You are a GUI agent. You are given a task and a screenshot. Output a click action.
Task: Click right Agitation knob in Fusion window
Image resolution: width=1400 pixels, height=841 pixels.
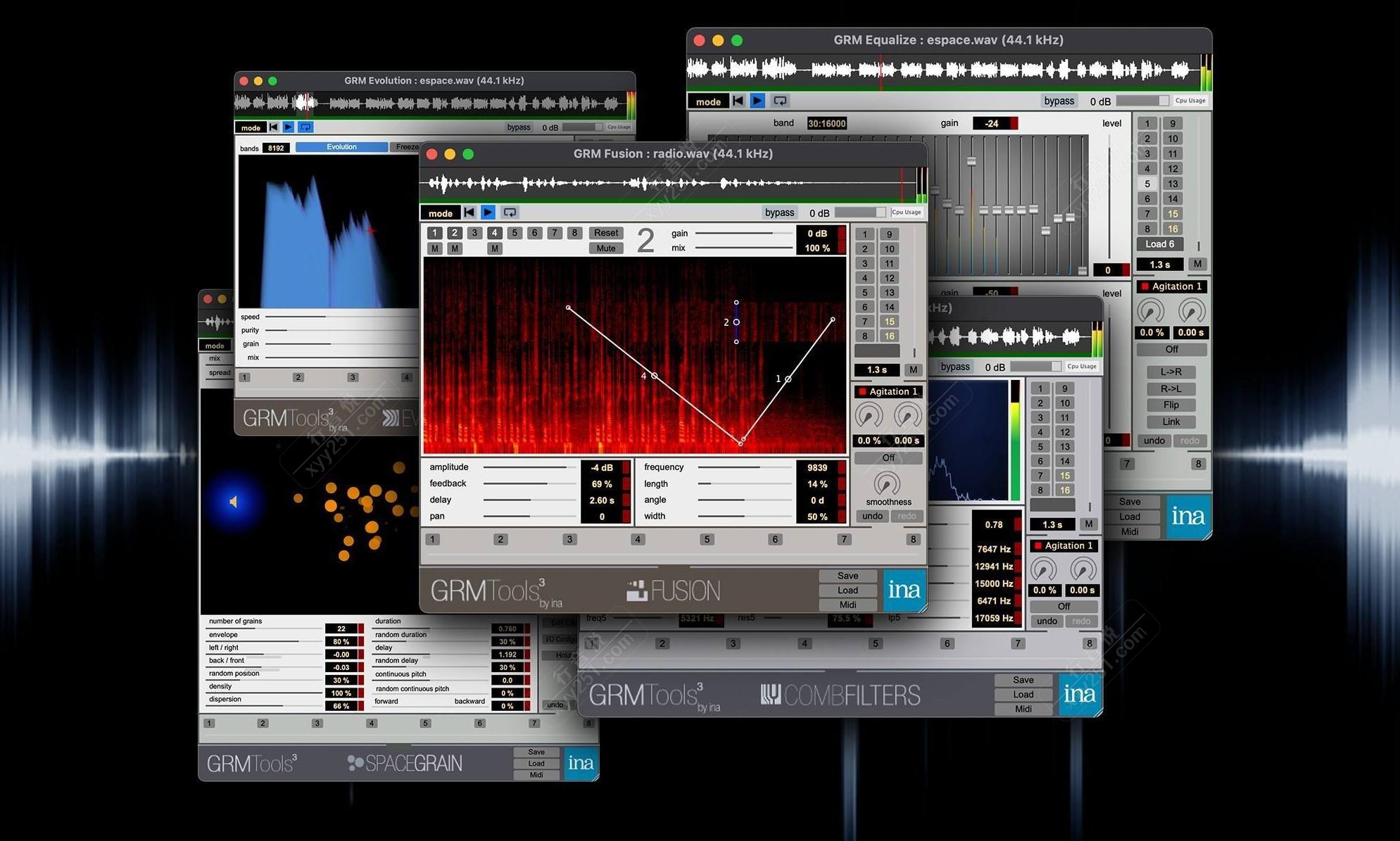coord(908,415)
